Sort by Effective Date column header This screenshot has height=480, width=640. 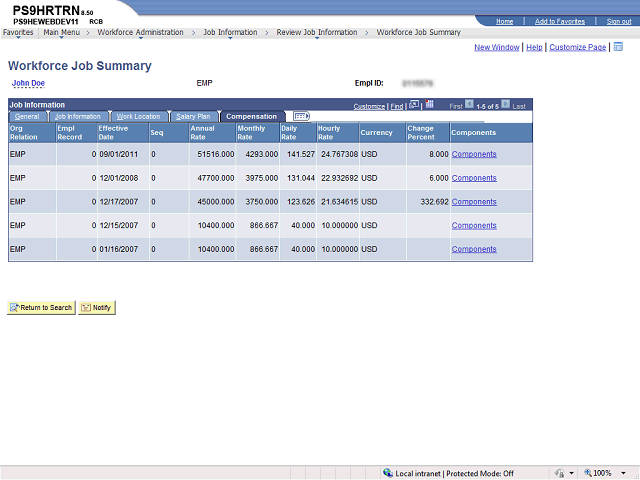[x=113, y=133]
